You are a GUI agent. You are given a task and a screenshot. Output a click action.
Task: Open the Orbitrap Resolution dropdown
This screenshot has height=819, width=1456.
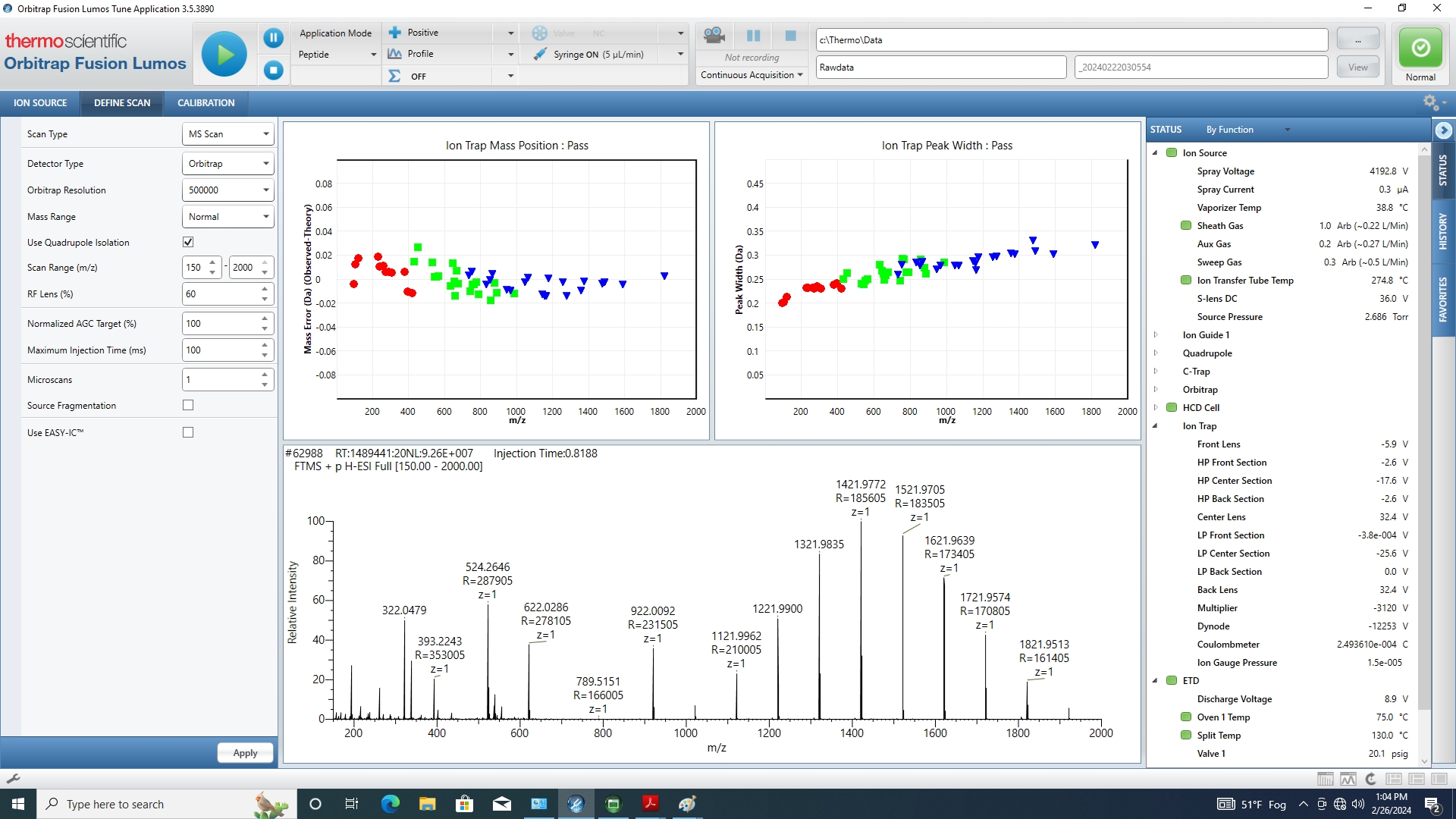pos(265,190)
